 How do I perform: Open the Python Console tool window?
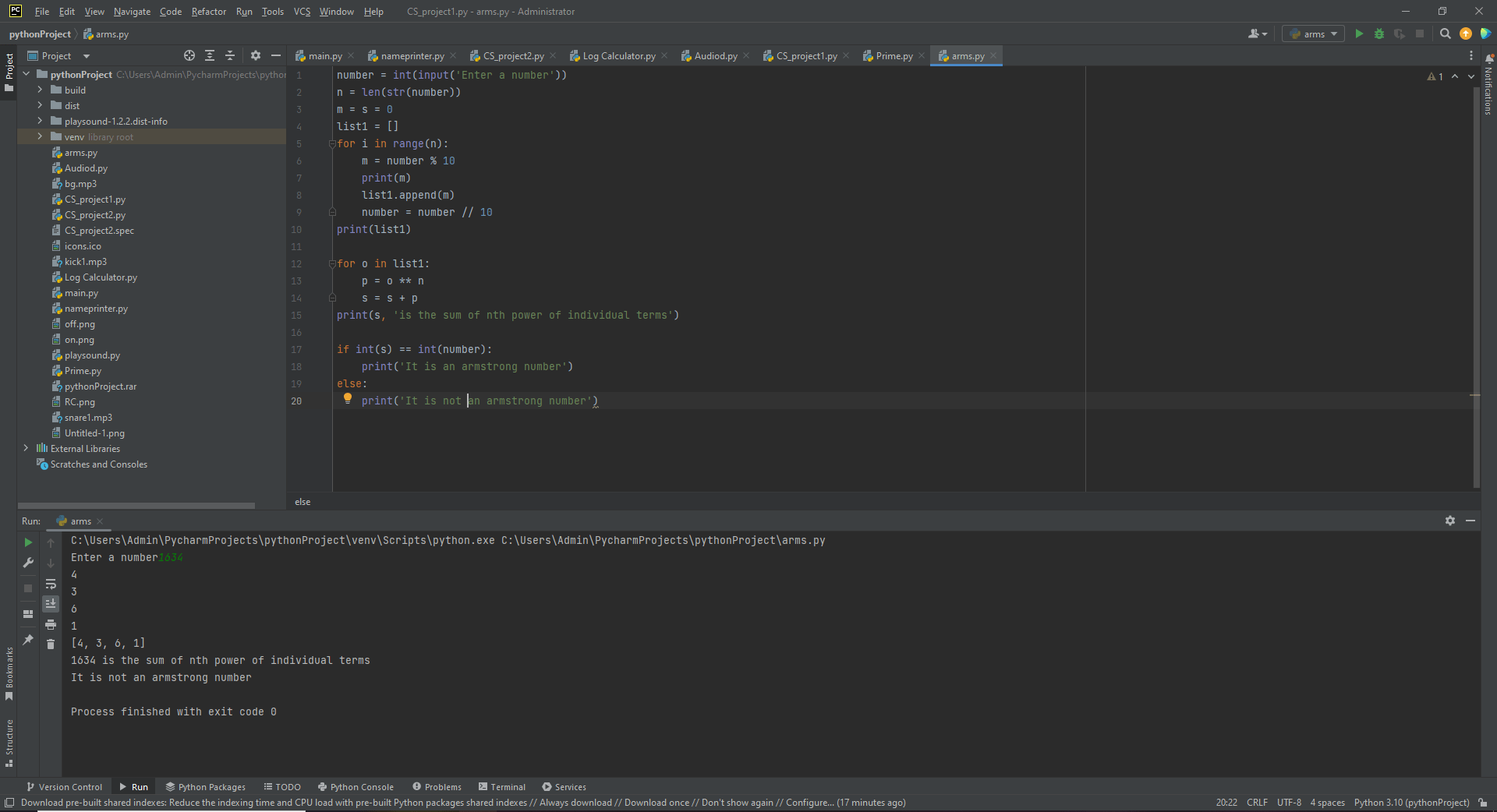point(356,787)
